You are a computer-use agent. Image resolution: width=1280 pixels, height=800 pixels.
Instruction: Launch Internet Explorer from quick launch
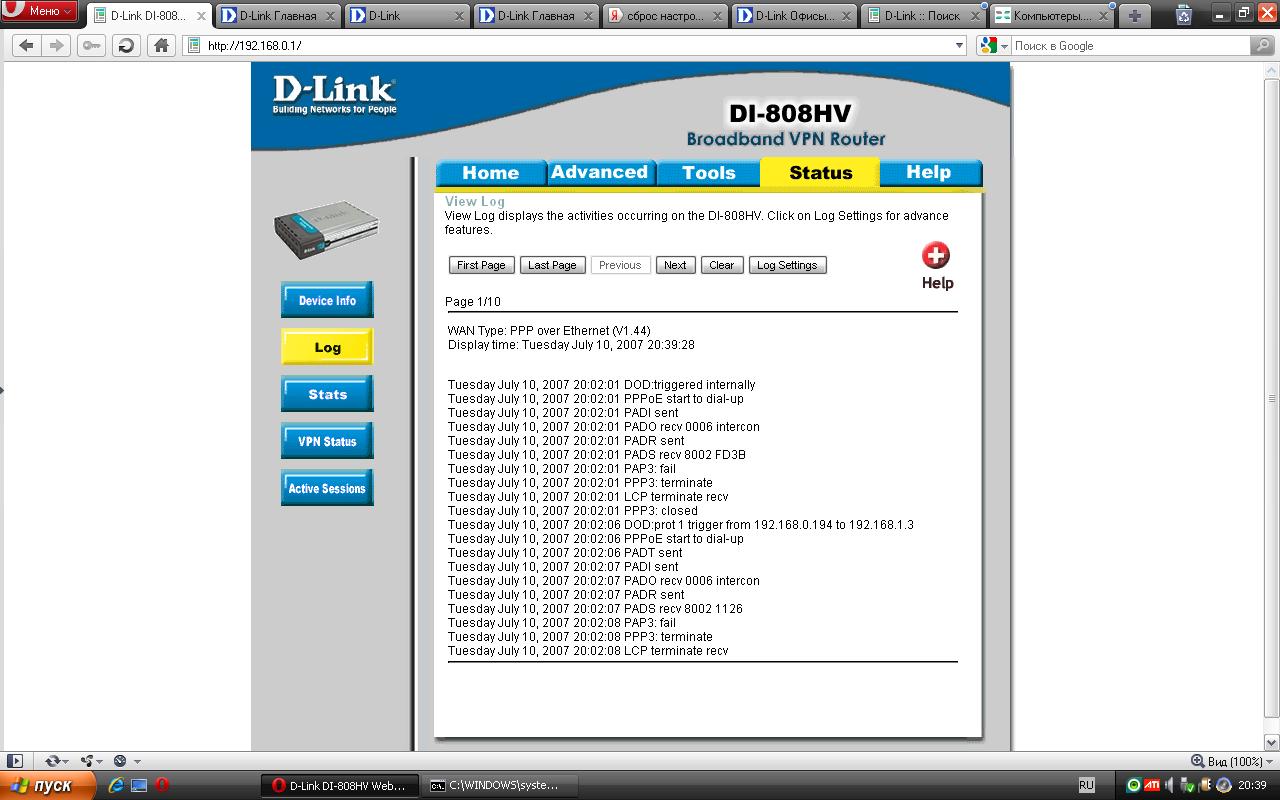(x=117, y=785)
